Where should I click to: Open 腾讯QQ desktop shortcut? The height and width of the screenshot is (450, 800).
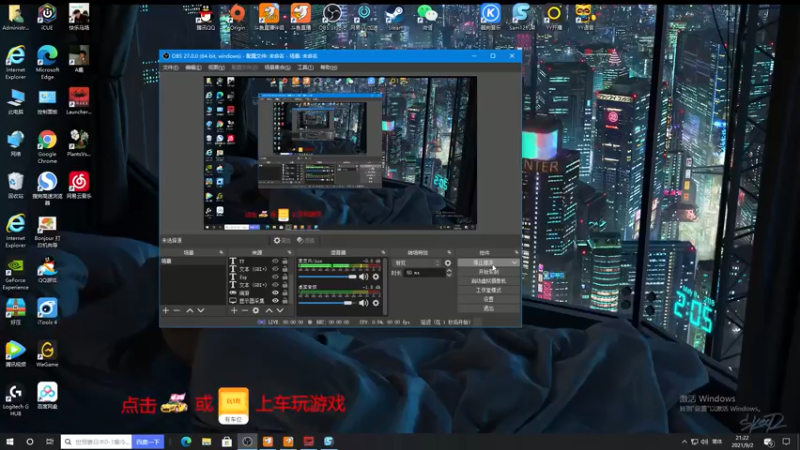(206, 17)
